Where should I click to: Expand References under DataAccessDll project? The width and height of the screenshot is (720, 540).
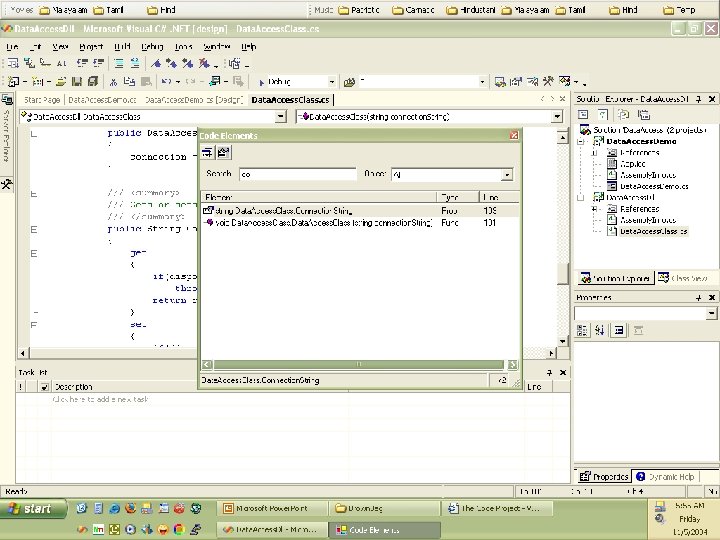click(595, 209)
